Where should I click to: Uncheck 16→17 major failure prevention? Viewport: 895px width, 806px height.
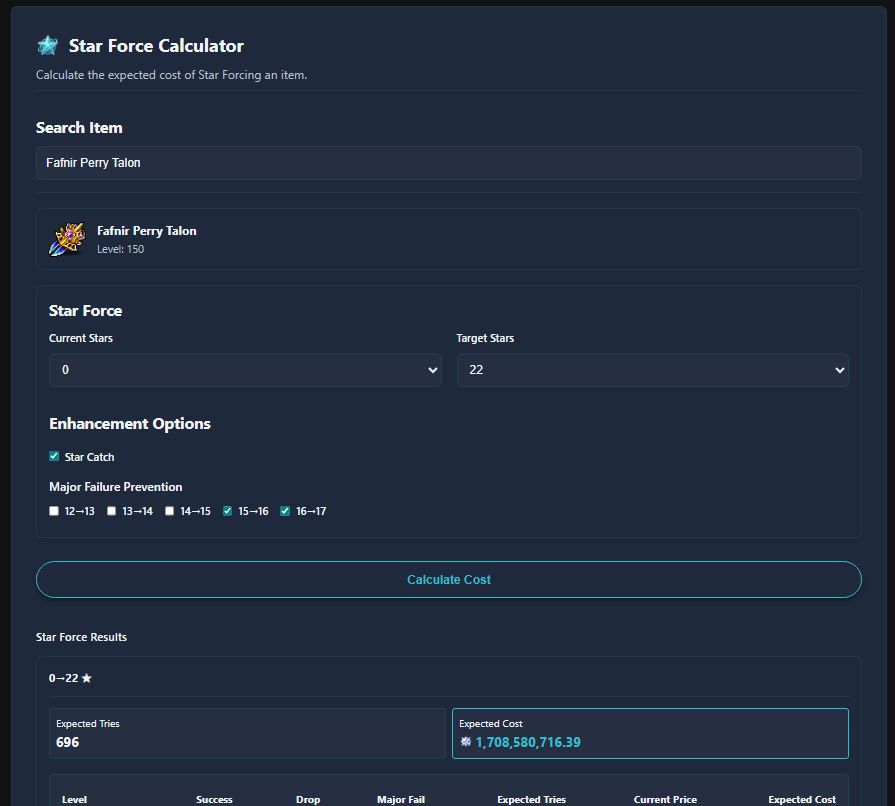pyautogui.click(x=285, y=511)
